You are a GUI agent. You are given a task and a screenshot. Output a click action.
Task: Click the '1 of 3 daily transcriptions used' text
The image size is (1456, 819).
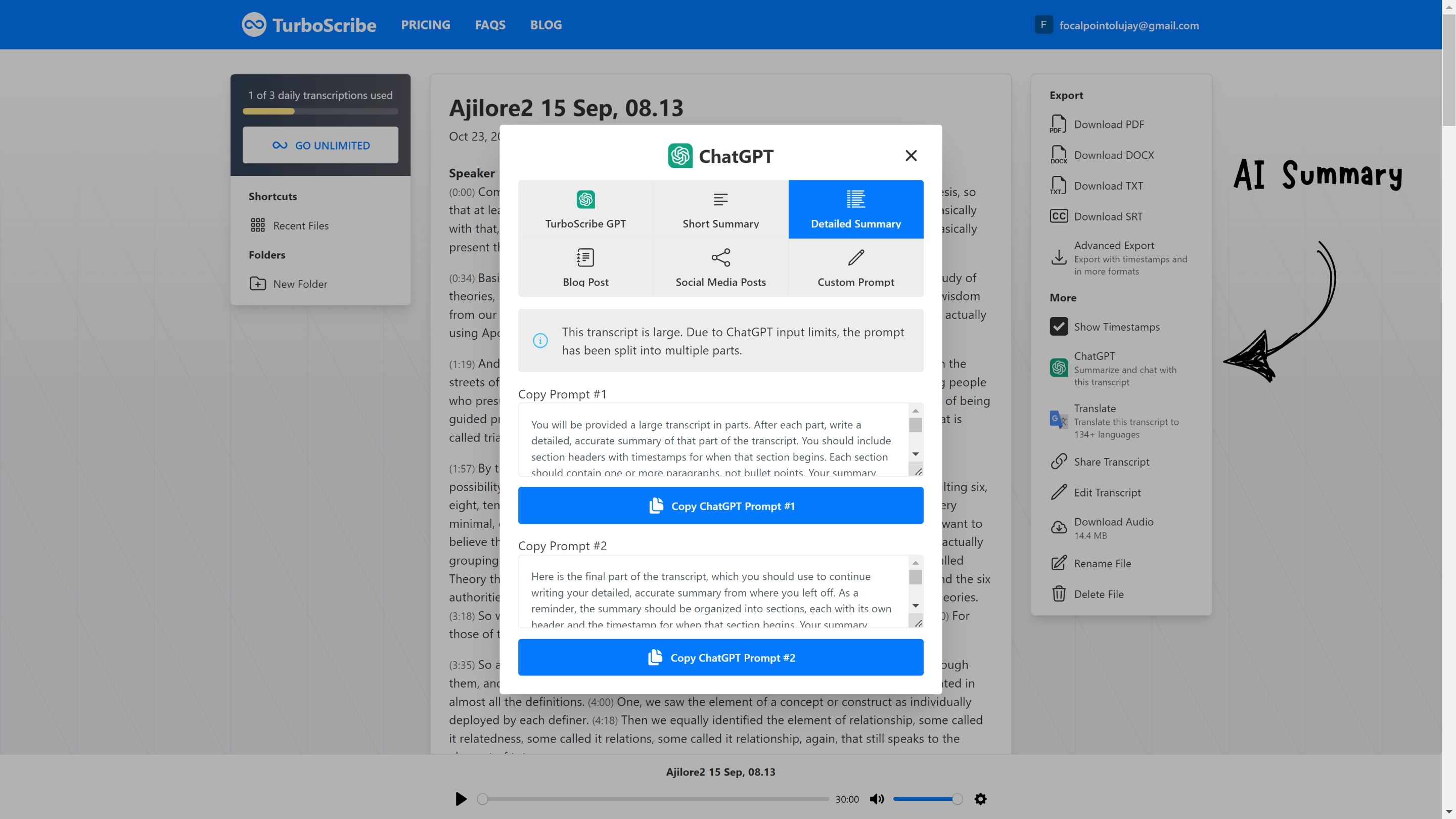pos(320,95)
